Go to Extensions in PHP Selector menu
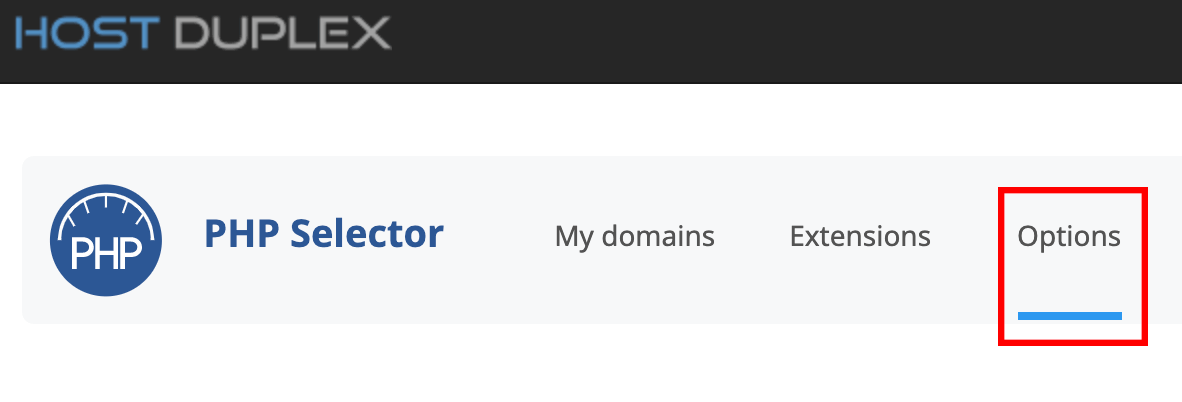 click(x=860, y=237)
